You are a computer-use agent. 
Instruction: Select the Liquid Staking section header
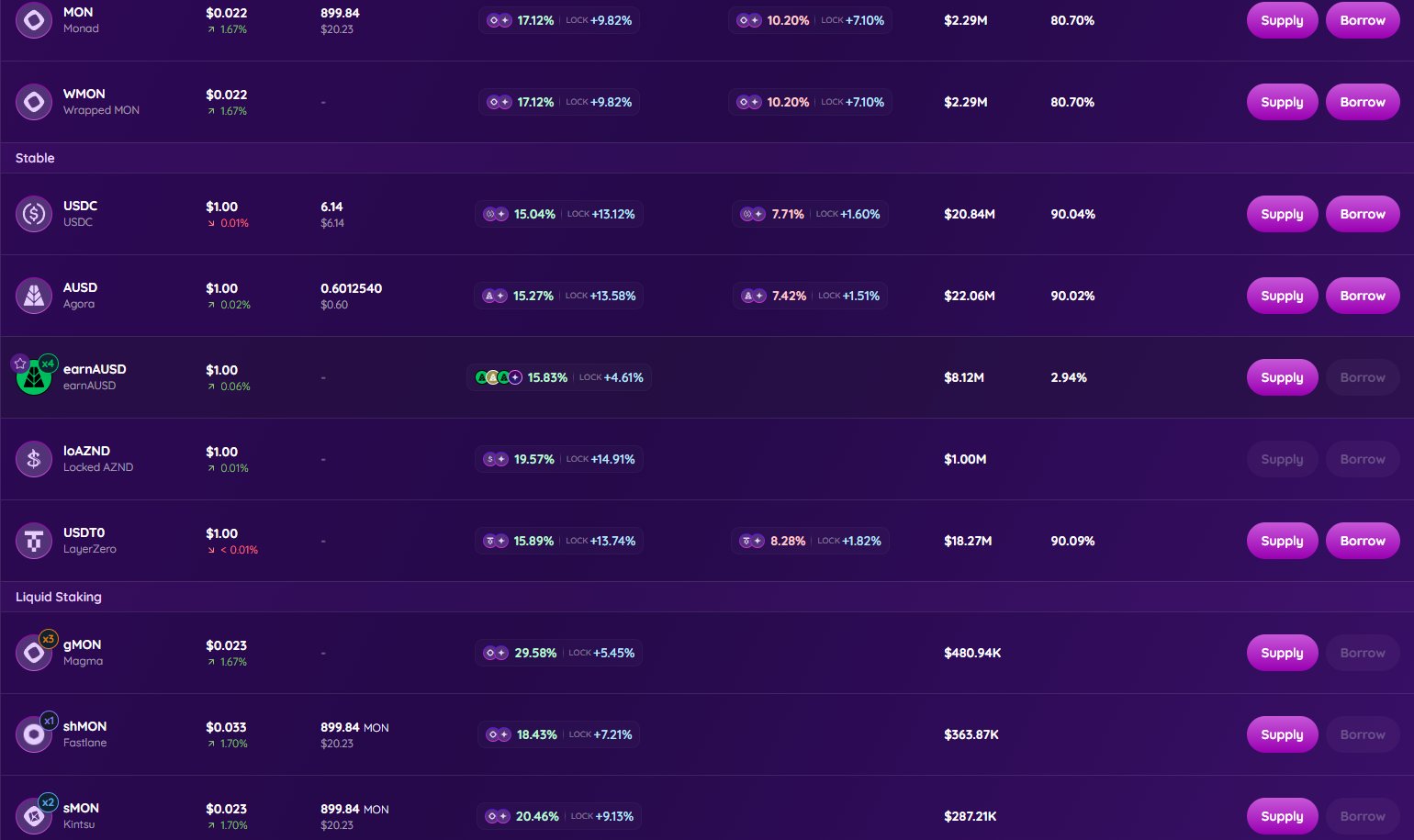[x=59, y=597]
